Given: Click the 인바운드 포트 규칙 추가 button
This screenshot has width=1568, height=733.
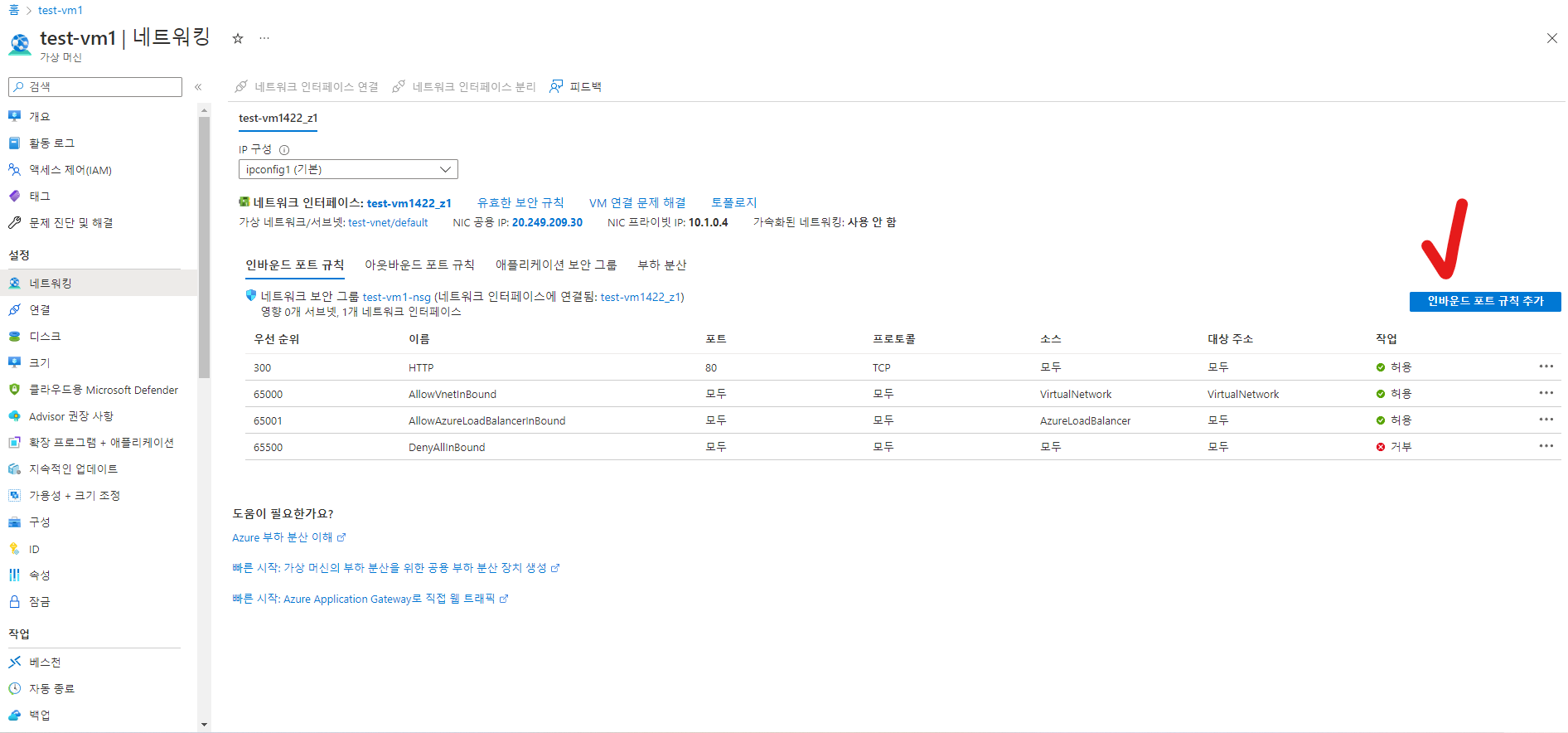Looking at the screenshot, I should pos(1485,302).
